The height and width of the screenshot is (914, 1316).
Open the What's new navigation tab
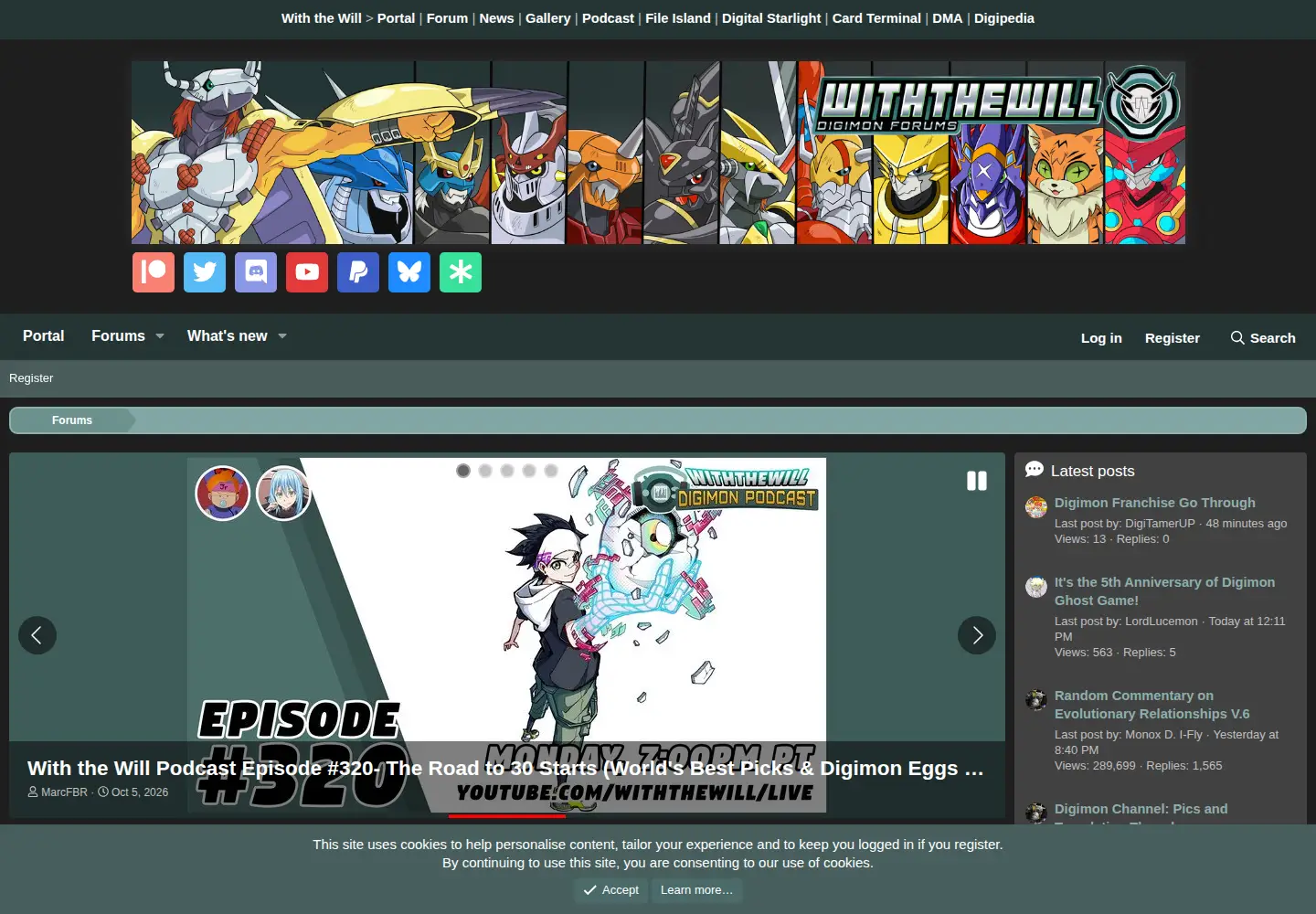pos(228,336)
